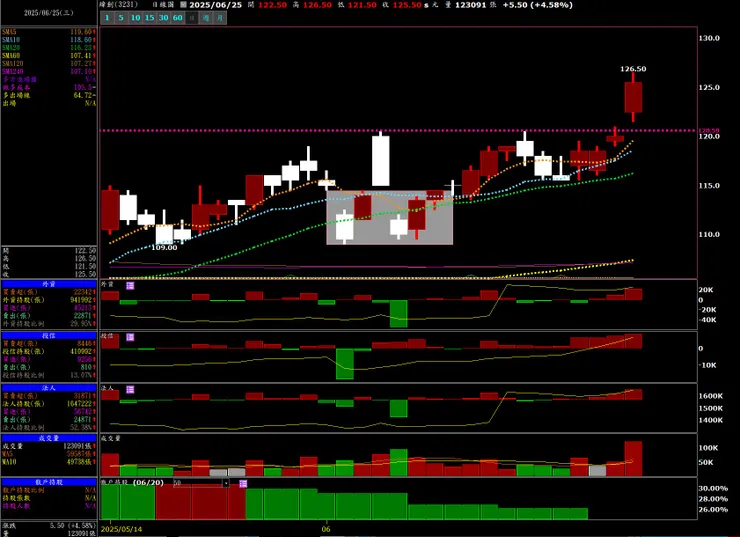740x537 pixels.
Task: Click the 投信持股(張) 410992 row
Action: (x=49, y=352)
